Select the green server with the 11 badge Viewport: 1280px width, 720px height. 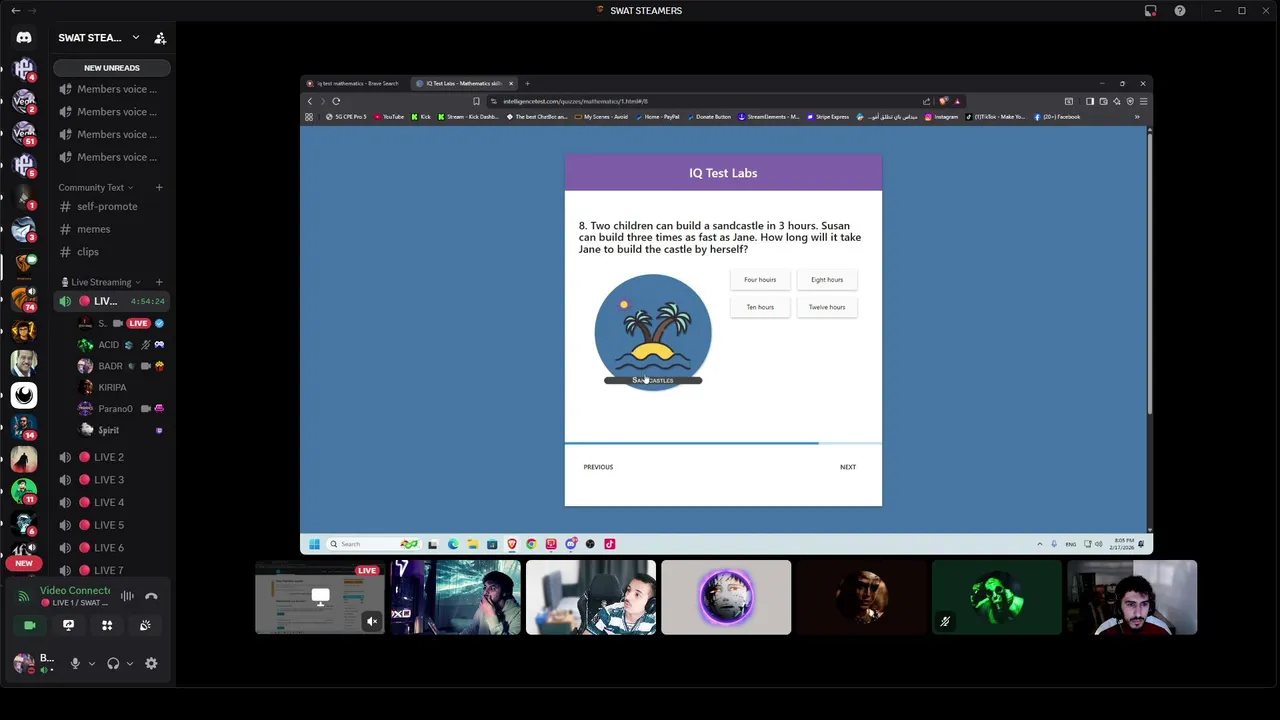click(x=24, y=491)
